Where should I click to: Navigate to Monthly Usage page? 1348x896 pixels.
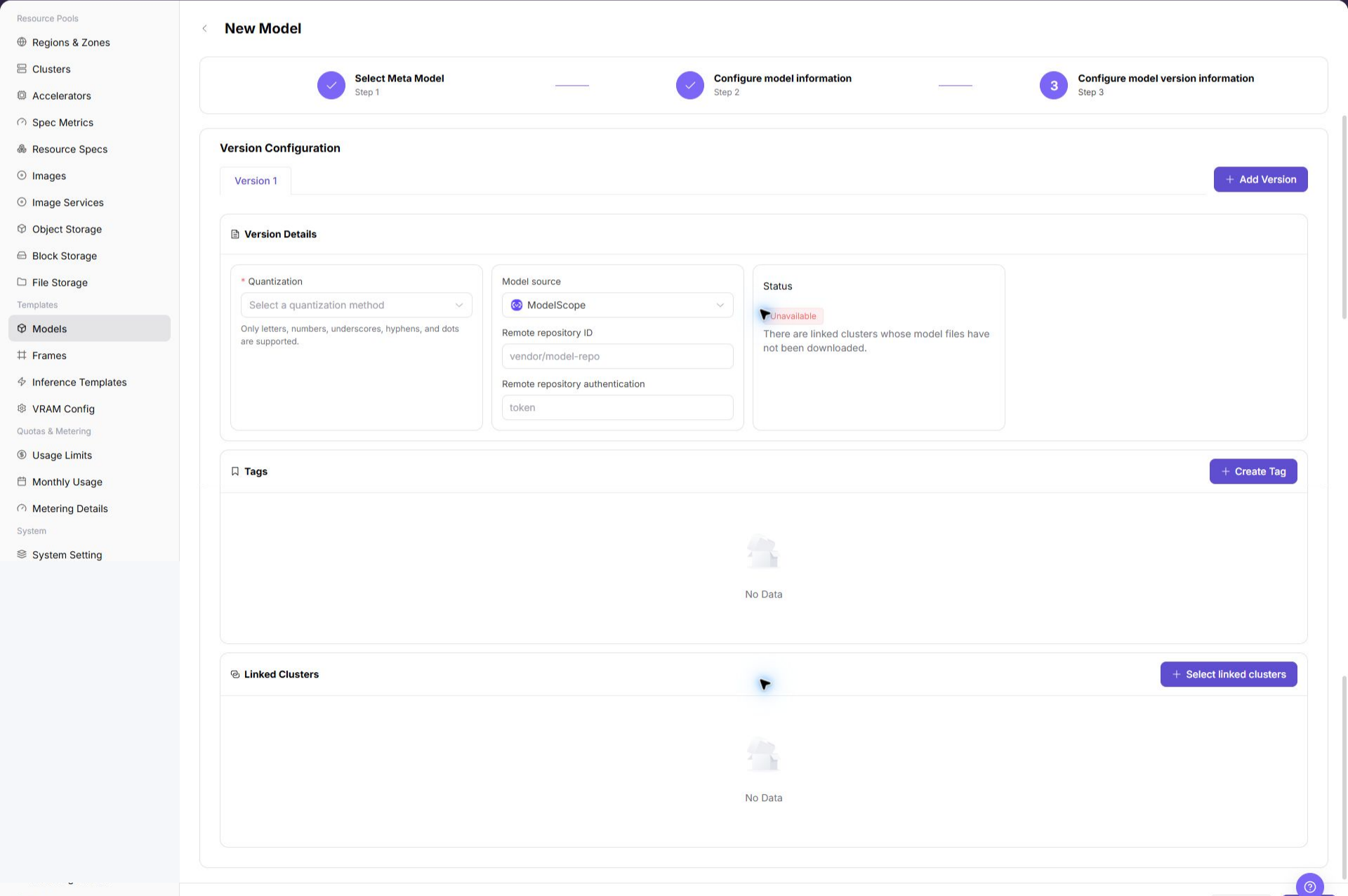89,482
